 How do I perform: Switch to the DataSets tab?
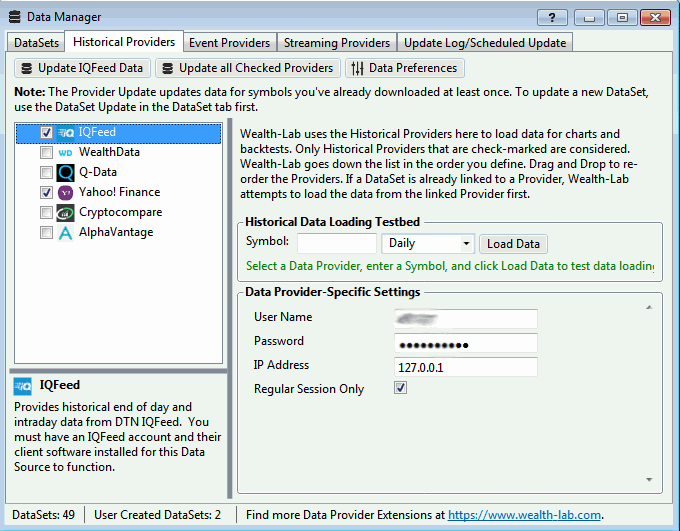(35, 42)
